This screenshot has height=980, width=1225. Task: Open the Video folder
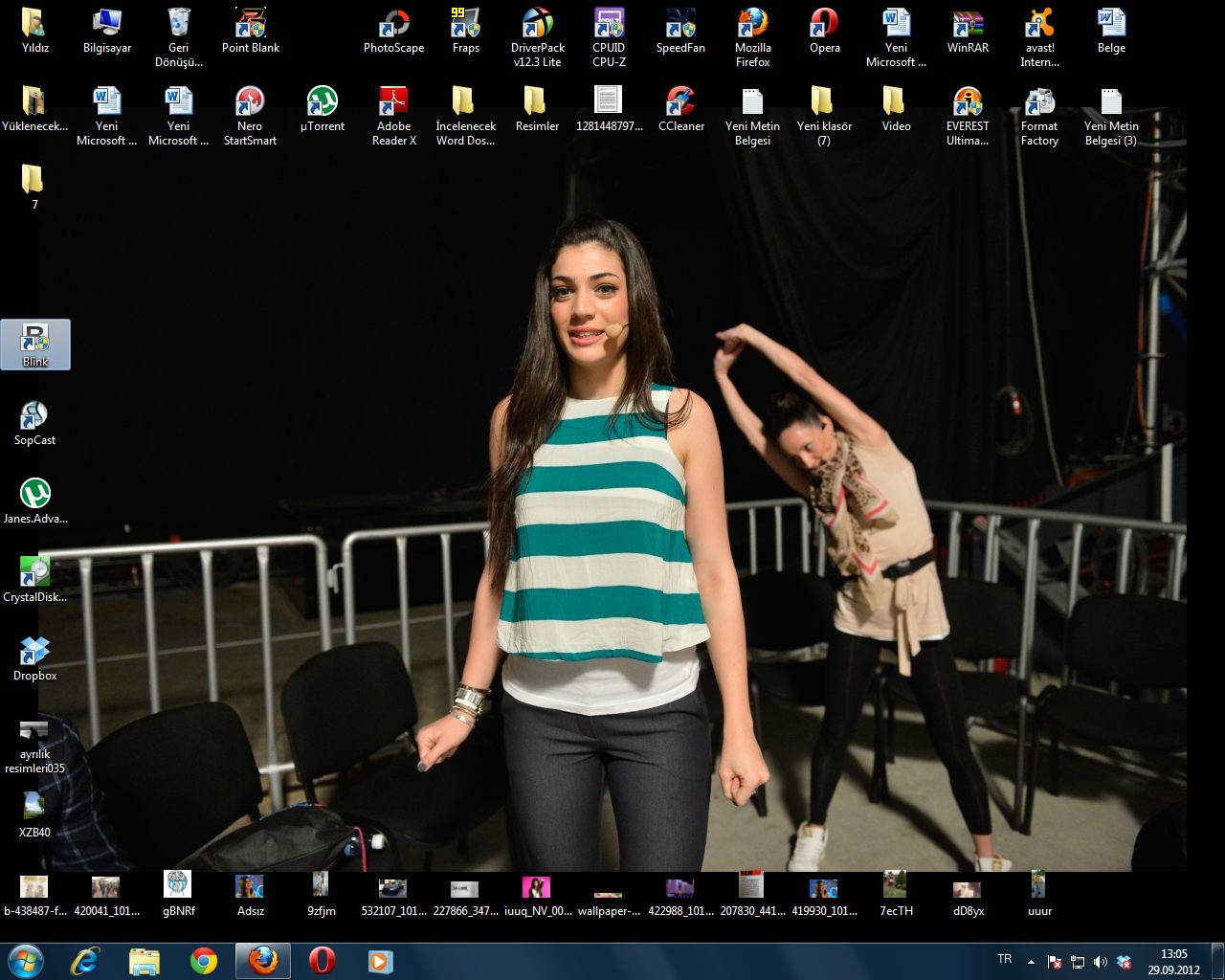(896, 108)
